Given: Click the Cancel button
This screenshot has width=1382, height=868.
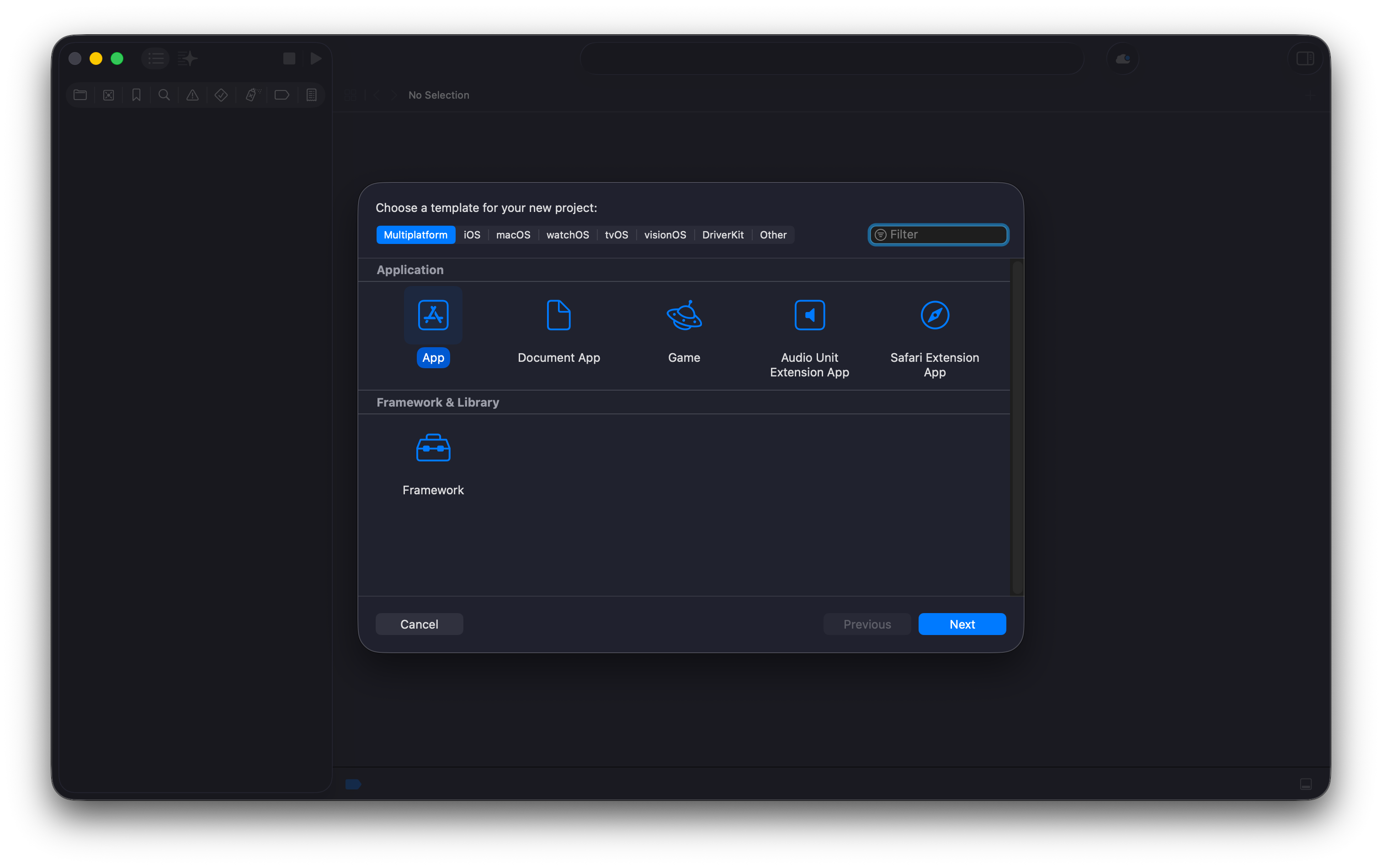Looking at the screenshot, I should click(x=419, y=624).
